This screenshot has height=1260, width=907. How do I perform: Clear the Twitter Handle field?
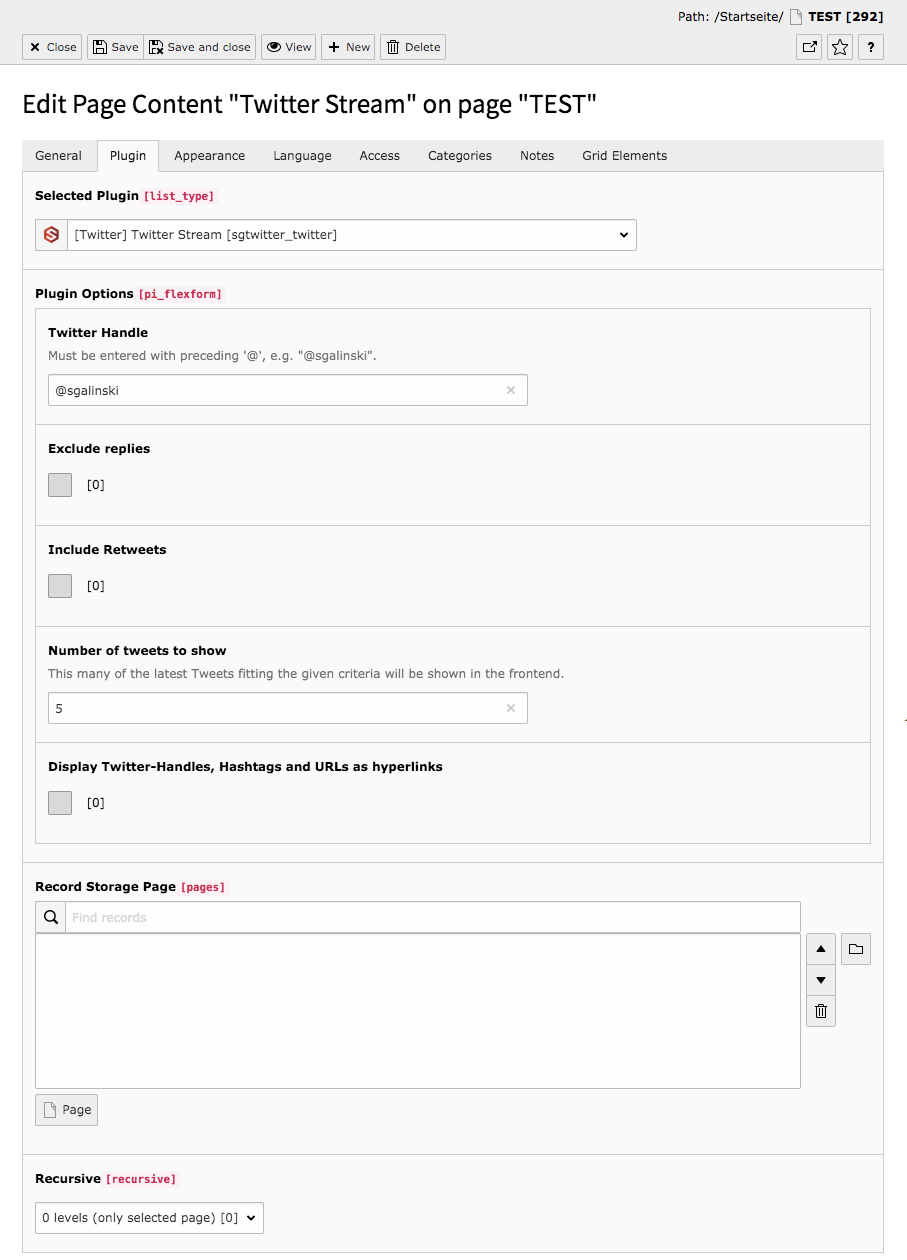[x=511, y=391]
